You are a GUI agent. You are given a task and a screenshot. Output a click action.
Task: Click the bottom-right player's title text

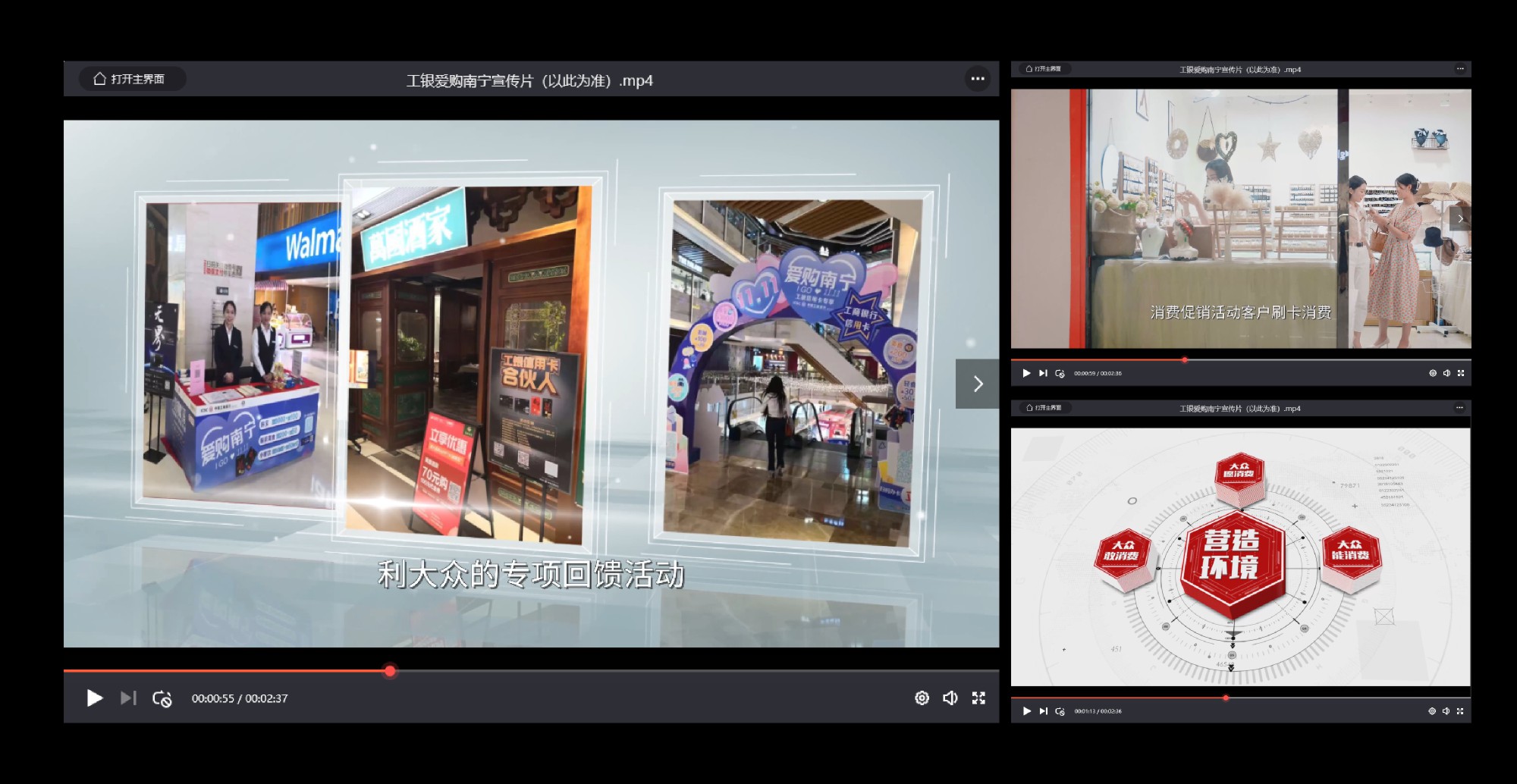[x=1240, y=409]
